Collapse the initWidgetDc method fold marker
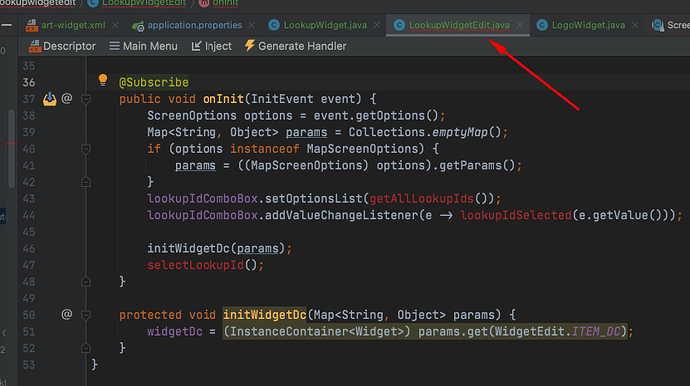Image resolution: width=690 pixels, height=386 pixels. pyautogui.click(x=86, y=315)
